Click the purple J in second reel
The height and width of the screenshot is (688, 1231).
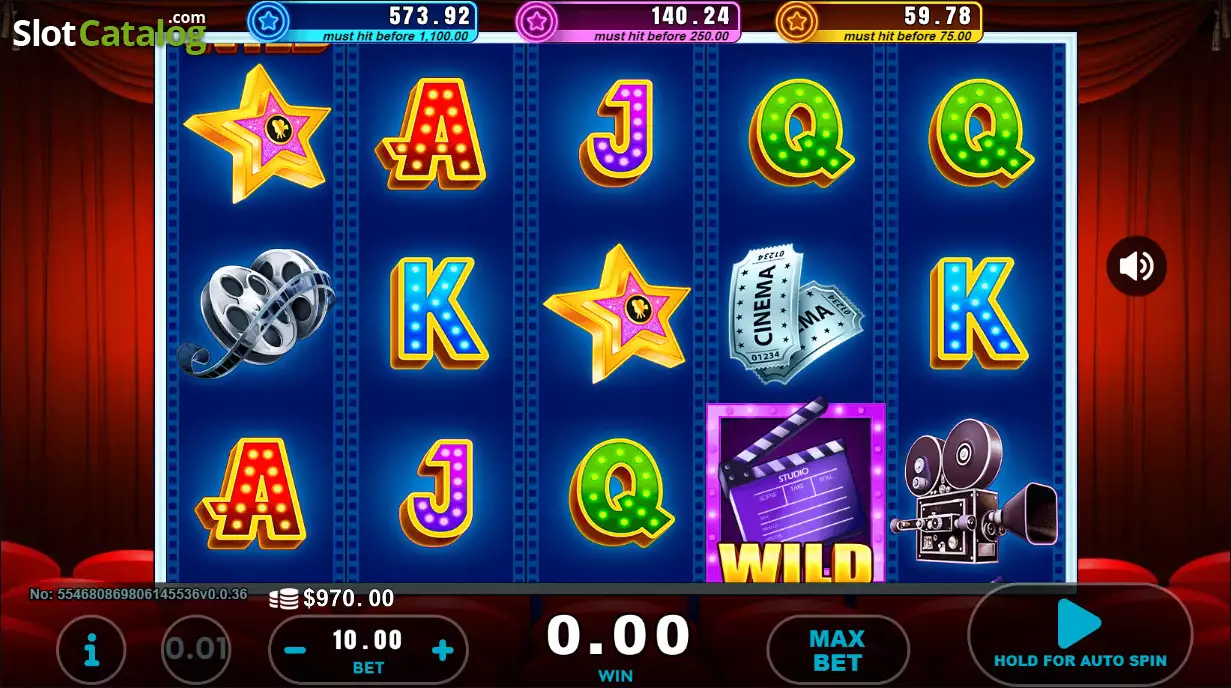pyautogui.click(x=438, y=492)
